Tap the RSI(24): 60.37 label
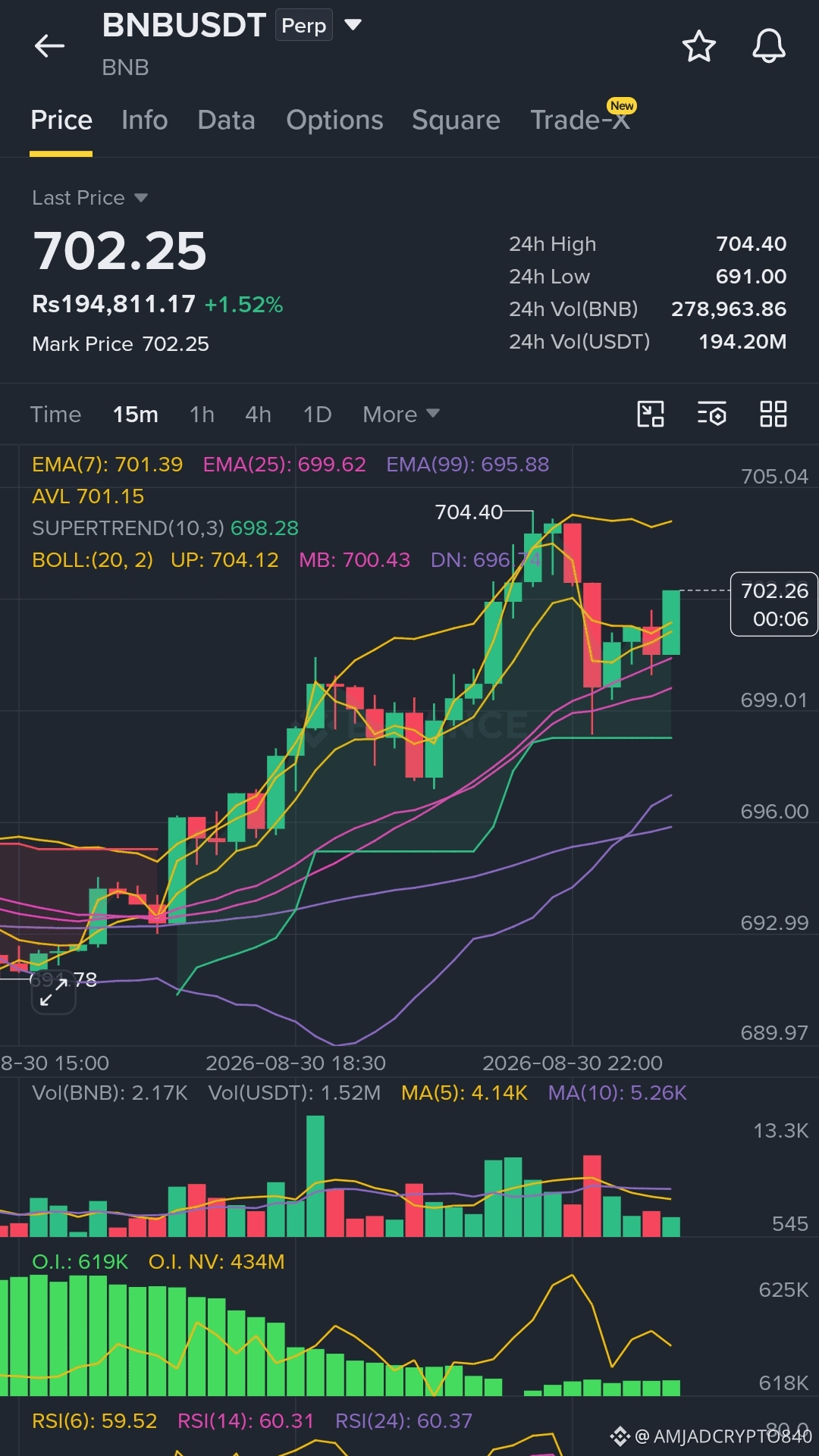This screenshot has height=1456, width=819. [403, 1421]
